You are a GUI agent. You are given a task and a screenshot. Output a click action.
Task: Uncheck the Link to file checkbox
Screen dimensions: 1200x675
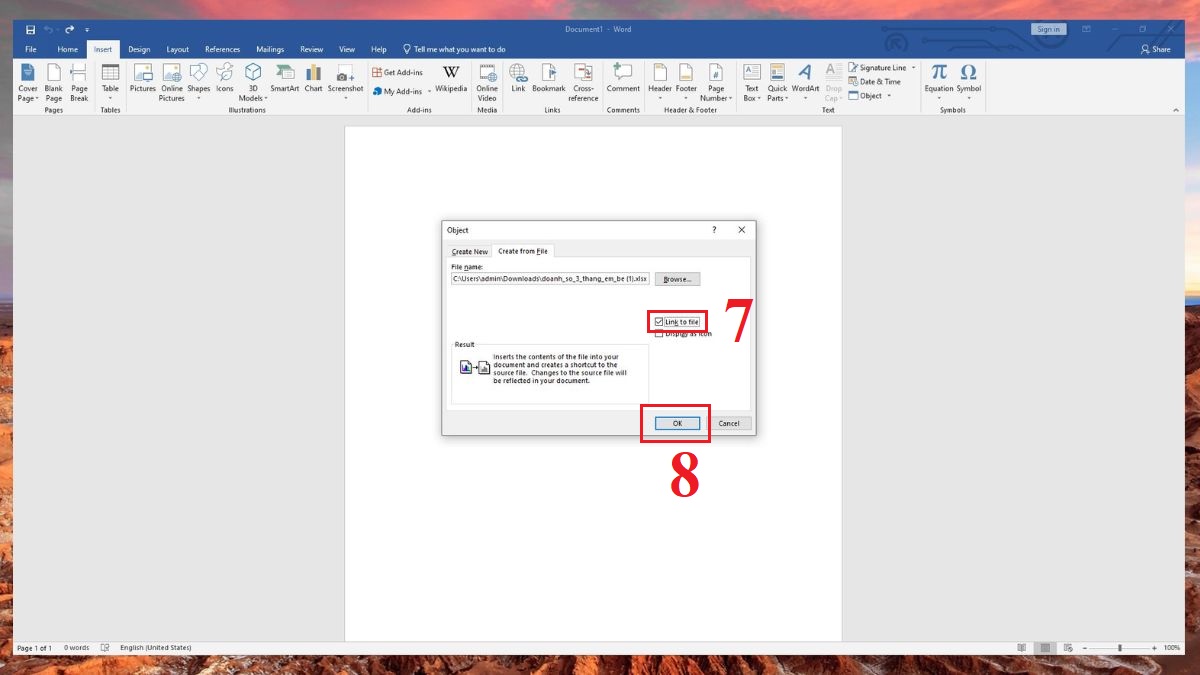click(x=659, y=322)
